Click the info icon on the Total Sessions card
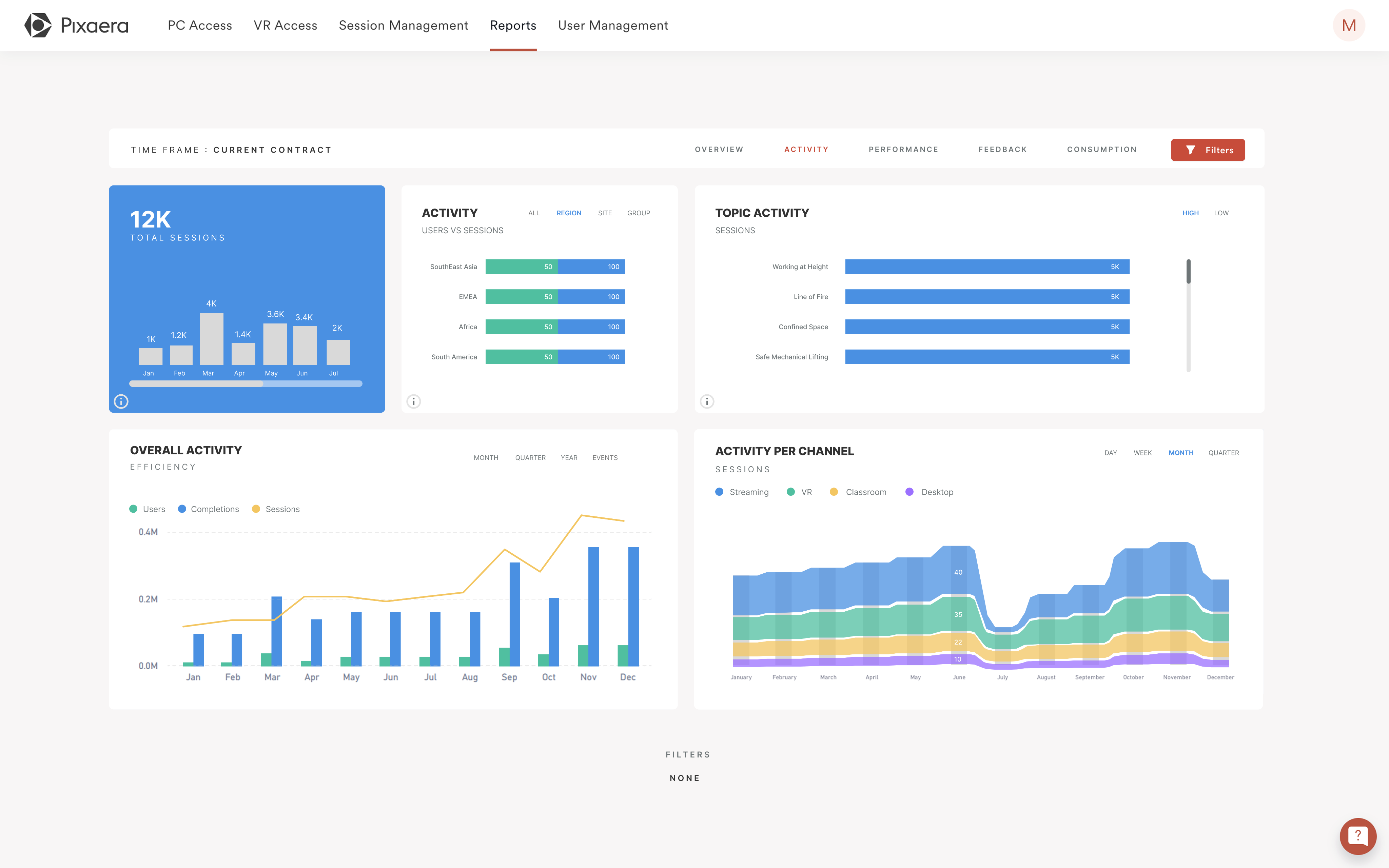 [121, 401]
